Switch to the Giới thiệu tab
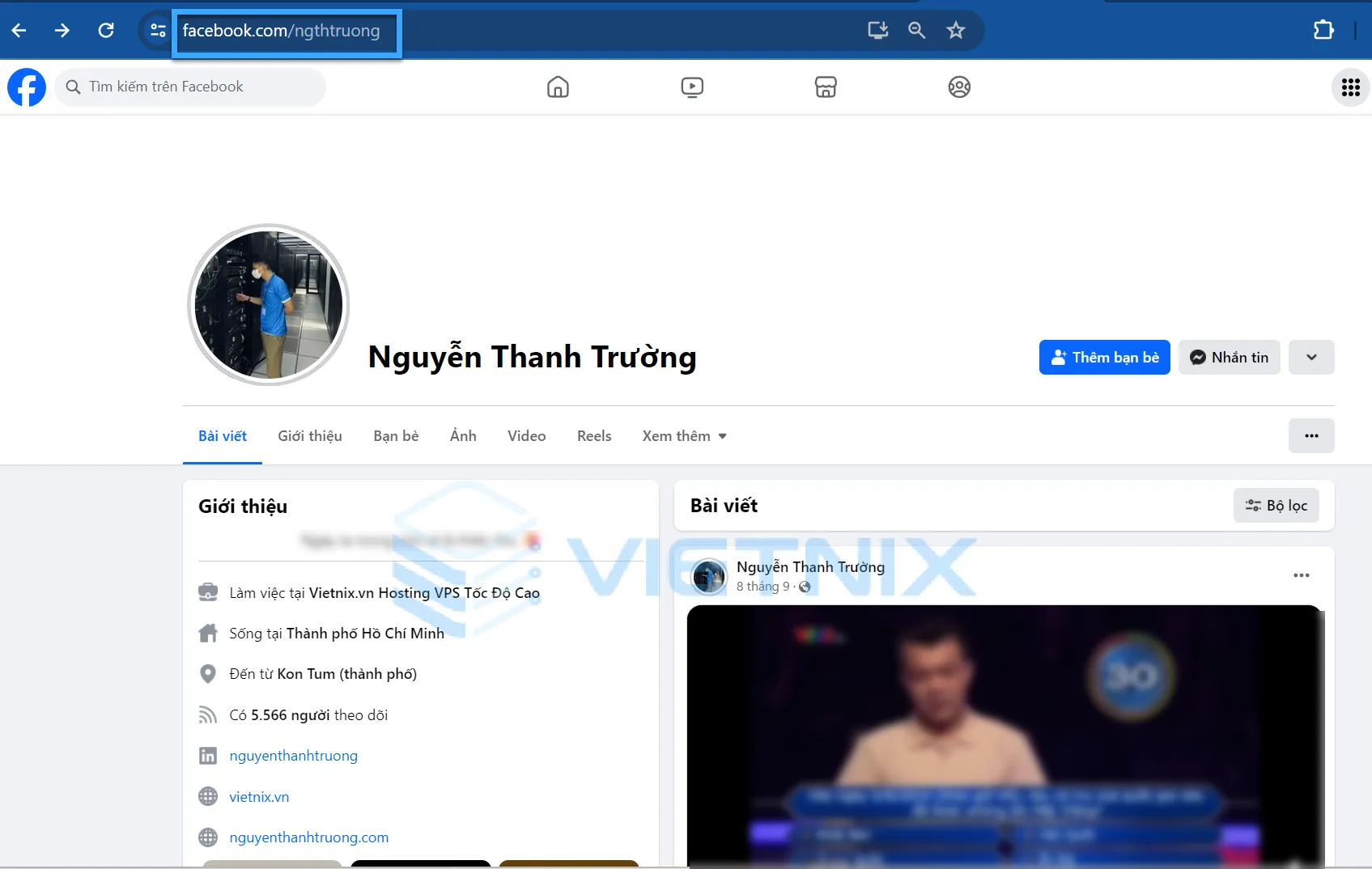The height and width of the screenshot is (869, 1372). point(309,435)
